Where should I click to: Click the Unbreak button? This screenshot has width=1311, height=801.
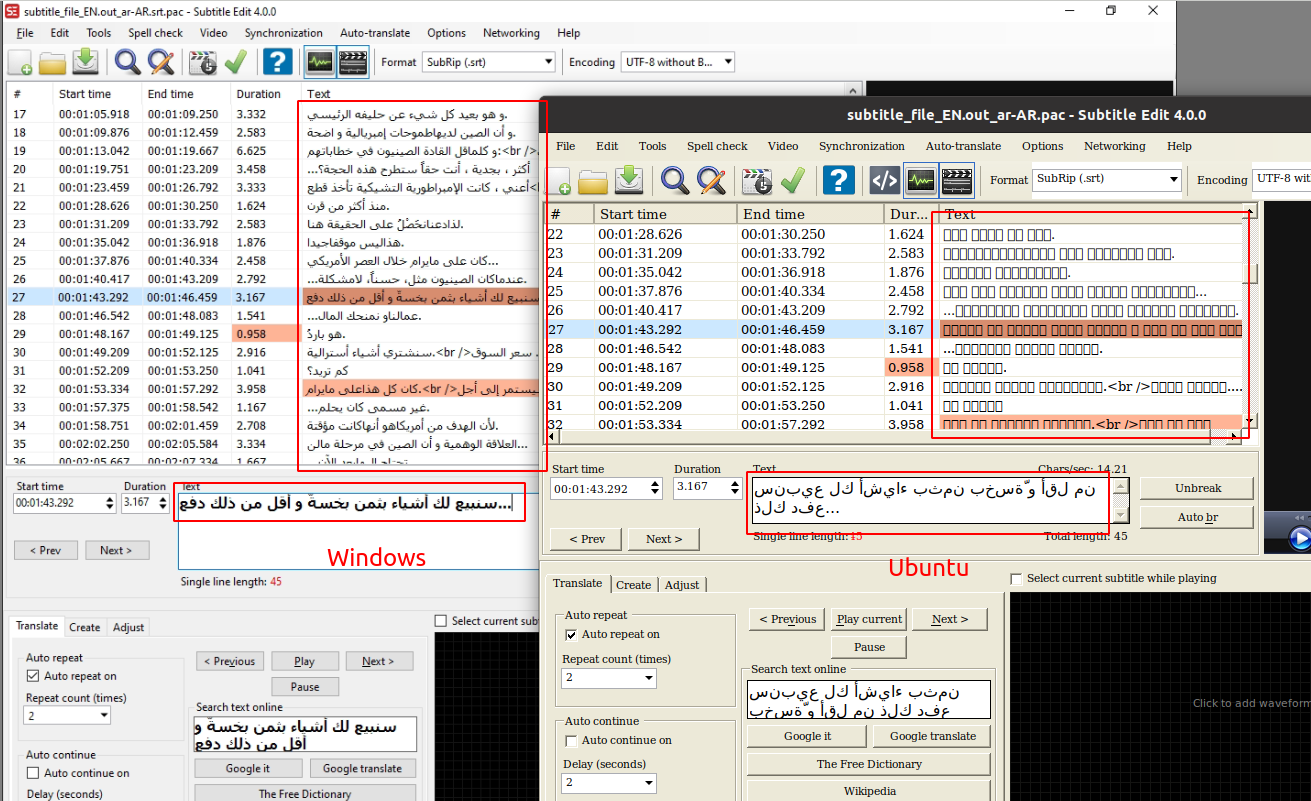point(1196,488)
